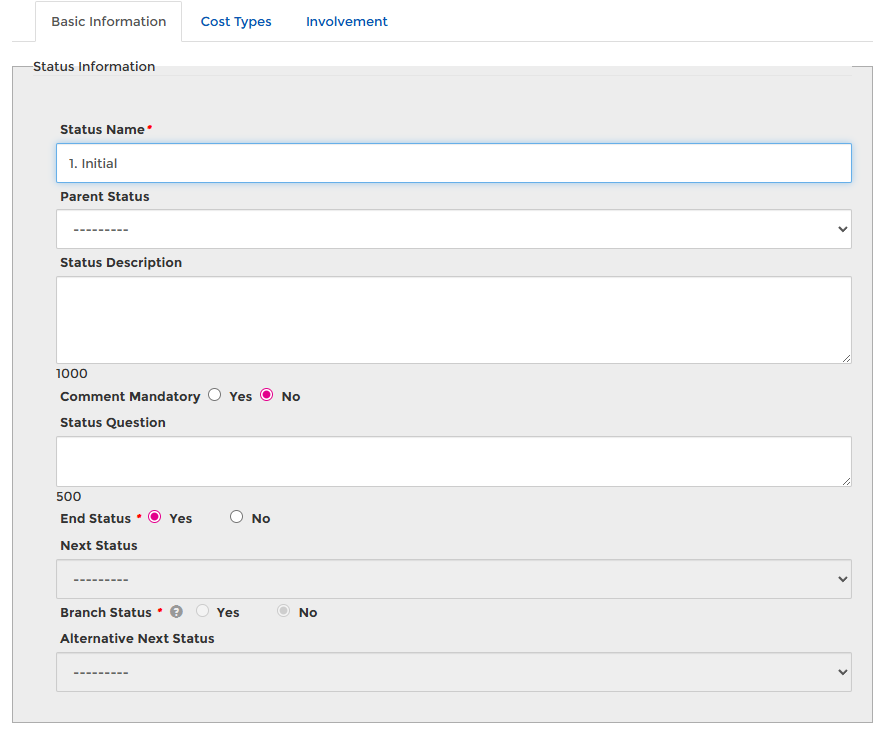Click inside the Status Question text area
881x731 pixels.
point(453,461)
